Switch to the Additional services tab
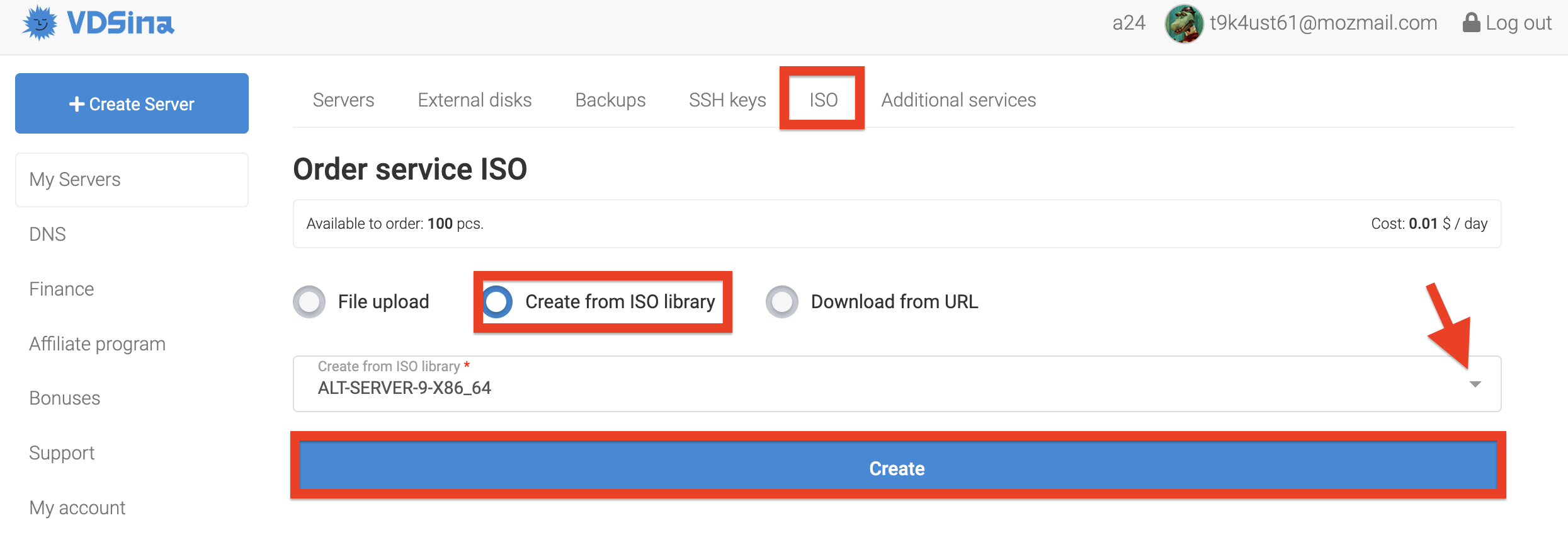This screenshot has width=1568, height=542. (958, 100)
